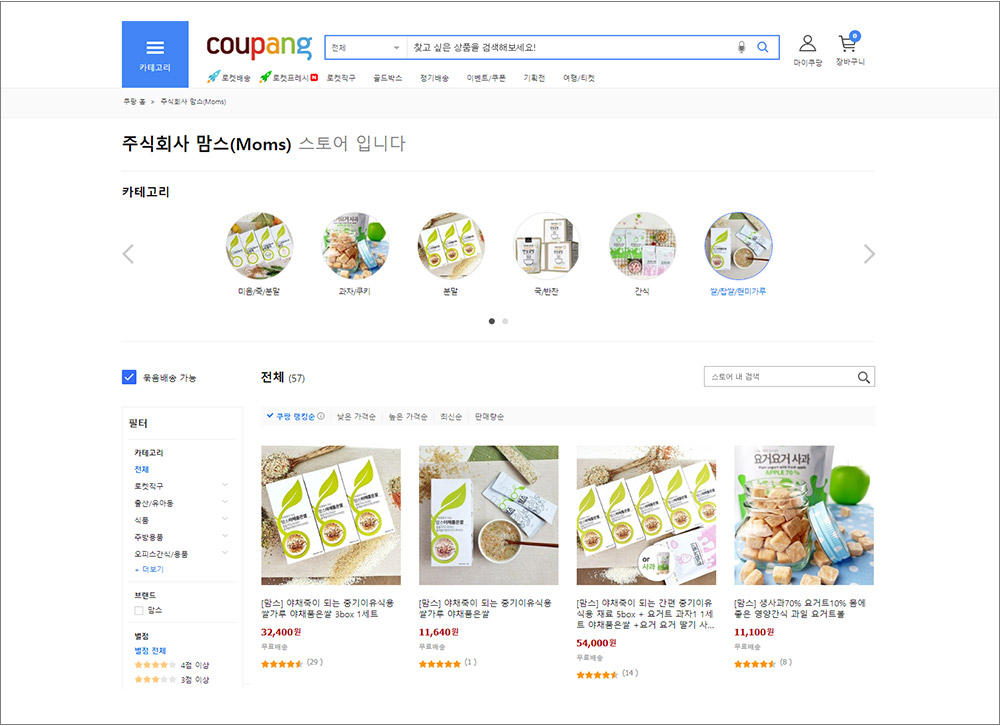Viewport: 1000px width, 726px height.
Task: Click the 더보기 link in category filter
Action: 150,569
